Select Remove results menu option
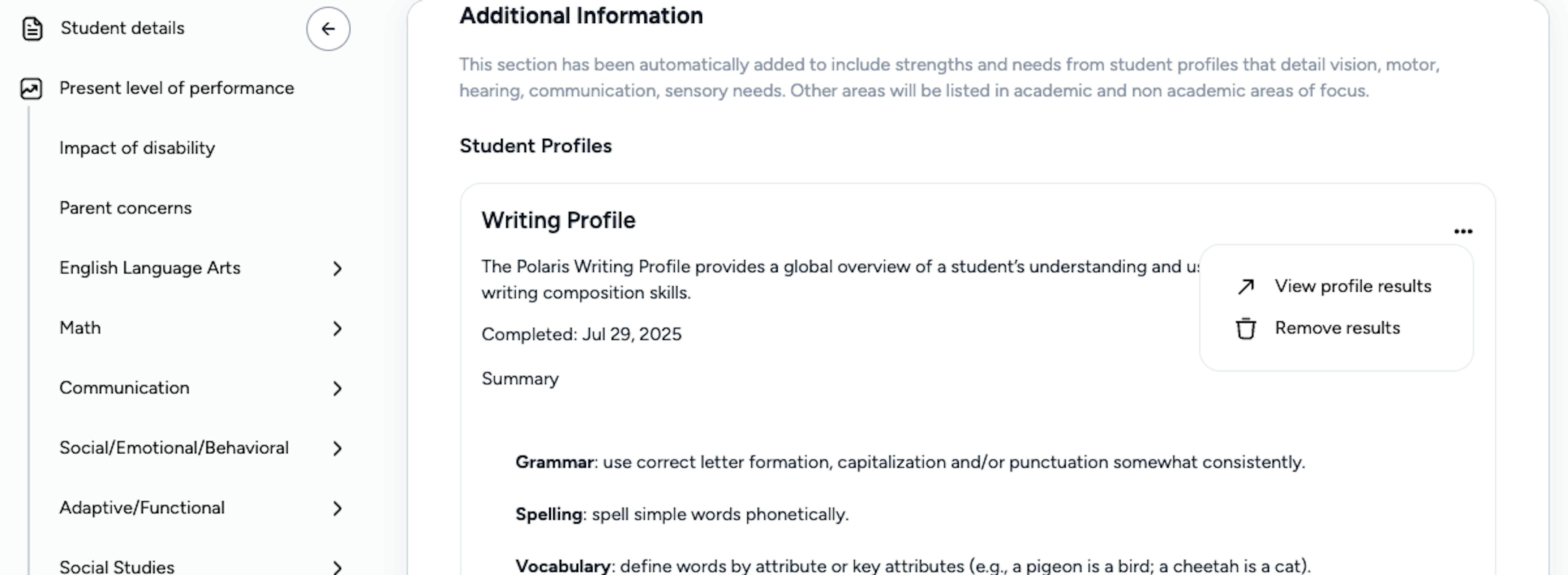The height and width of the screenshot is (575, 1568). [x=1337, y=328]
